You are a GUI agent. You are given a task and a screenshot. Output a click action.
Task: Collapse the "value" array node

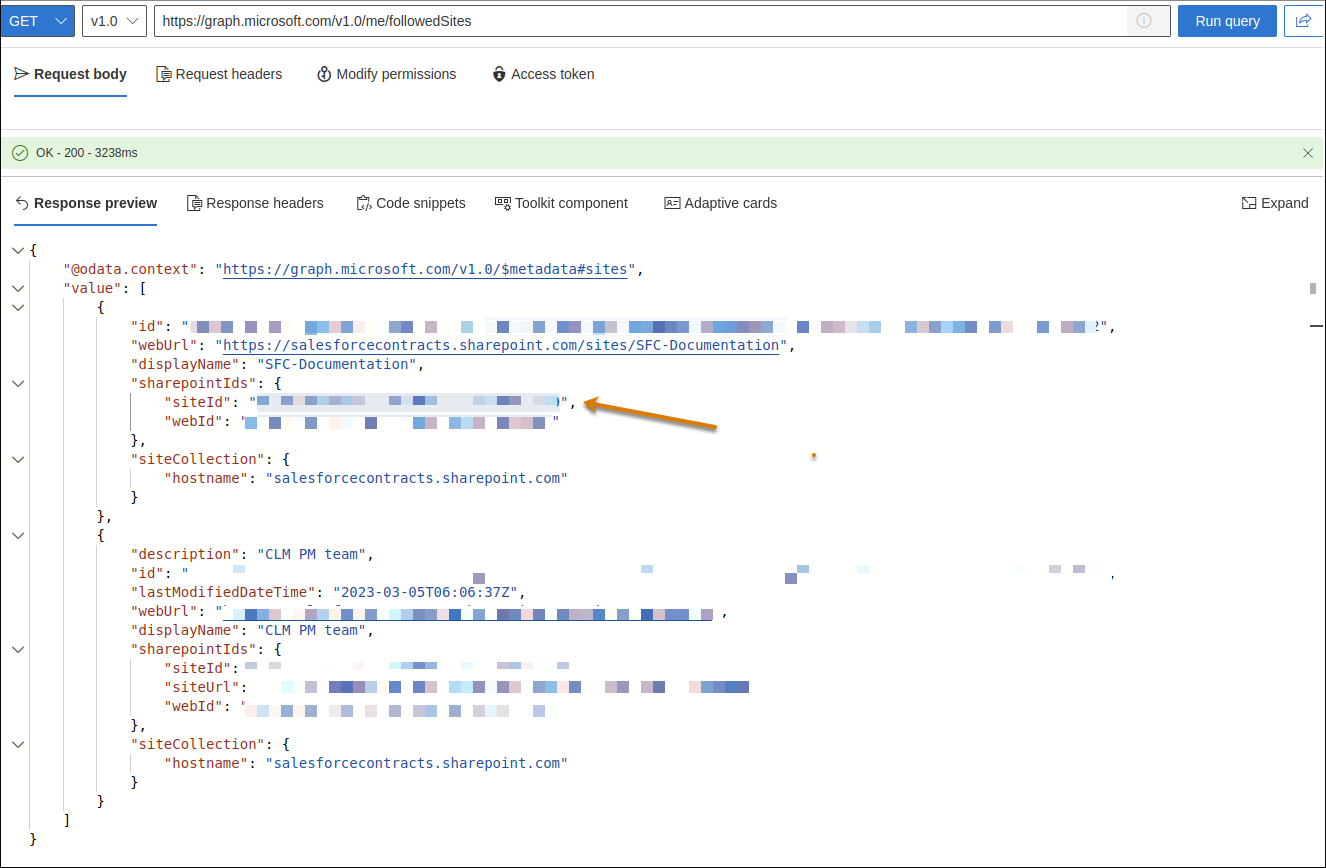[x=17, y=288]
